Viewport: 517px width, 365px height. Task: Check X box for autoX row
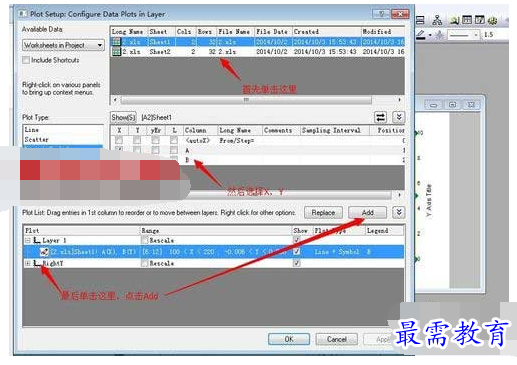(x=119, y=140)
